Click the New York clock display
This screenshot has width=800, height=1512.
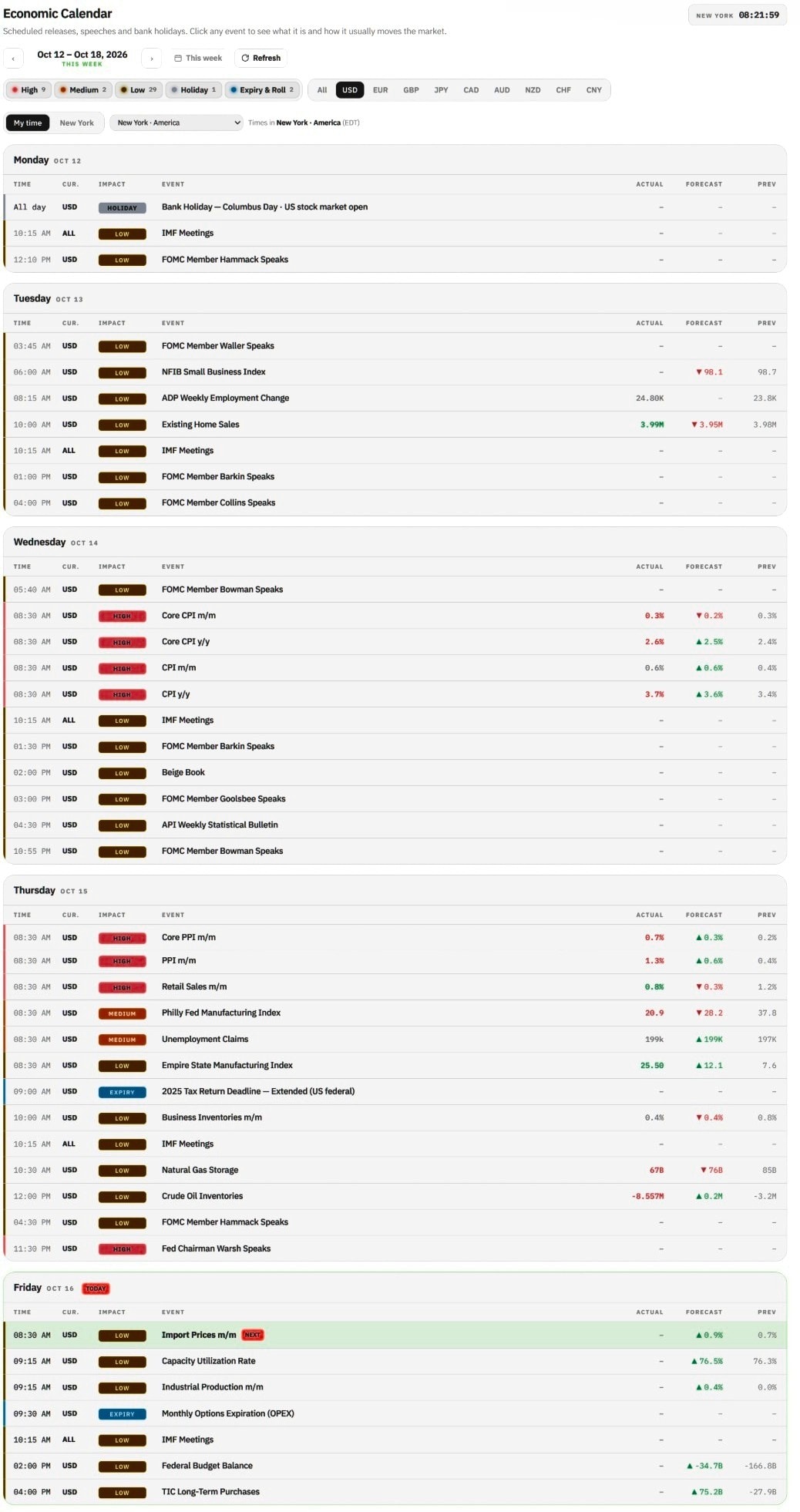point(738,15)
